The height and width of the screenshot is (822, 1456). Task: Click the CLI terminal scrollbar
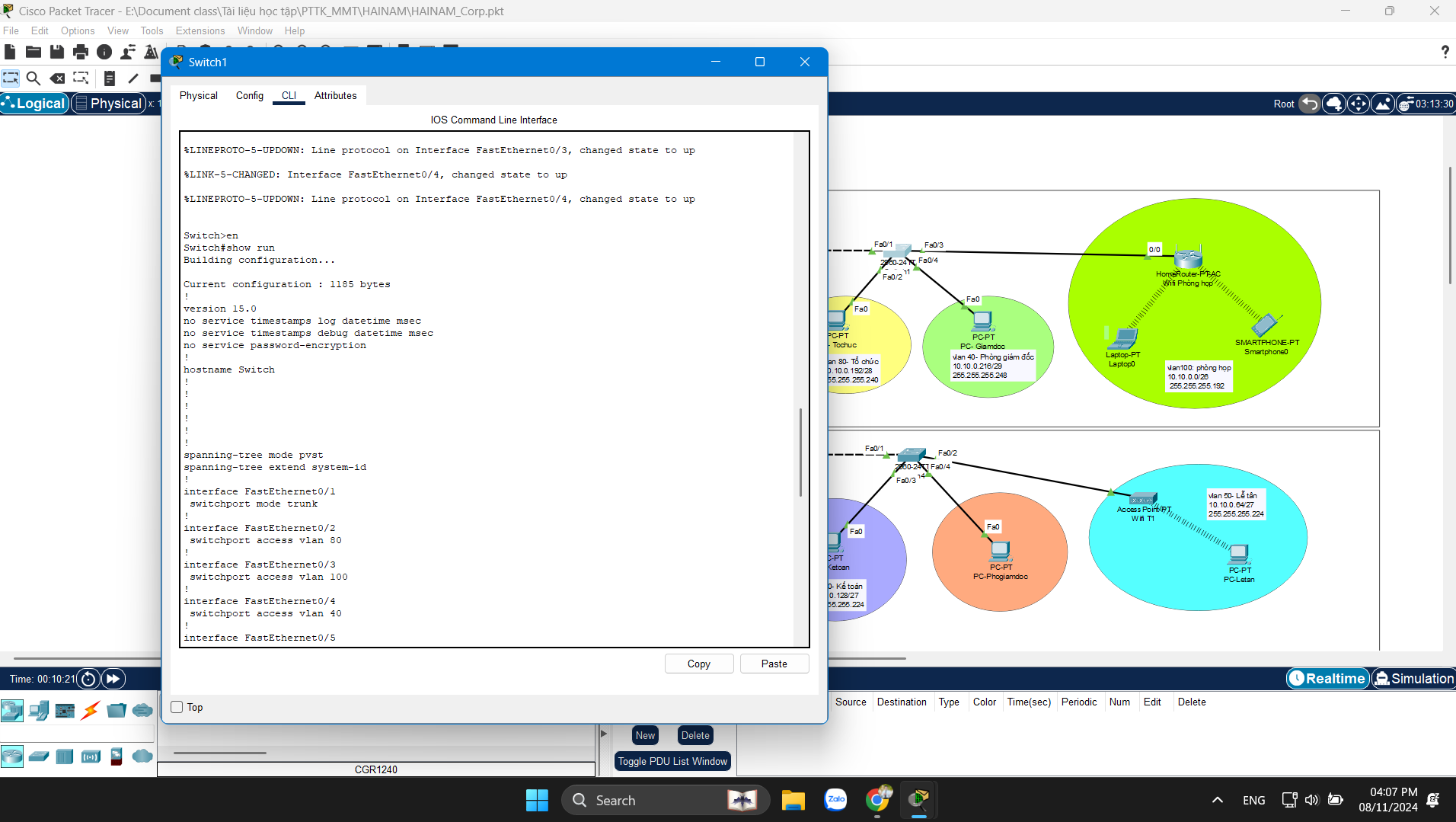[800, 453]
